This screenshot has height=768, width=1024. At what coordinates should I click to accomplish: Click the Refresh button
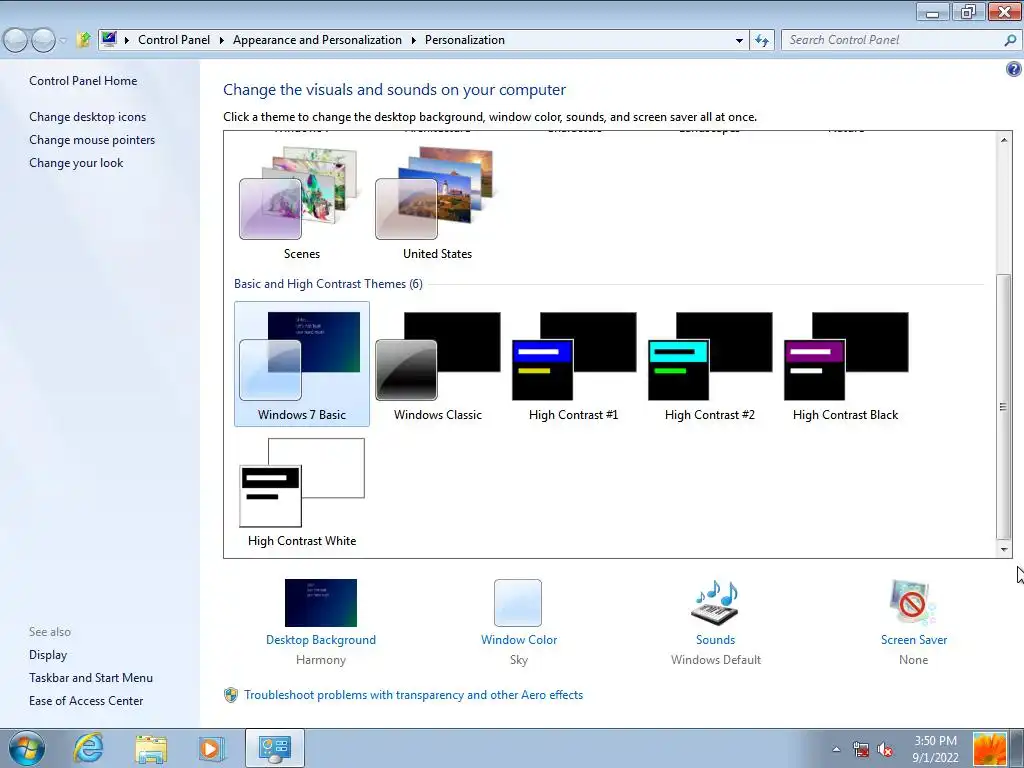tap(761, 40)
